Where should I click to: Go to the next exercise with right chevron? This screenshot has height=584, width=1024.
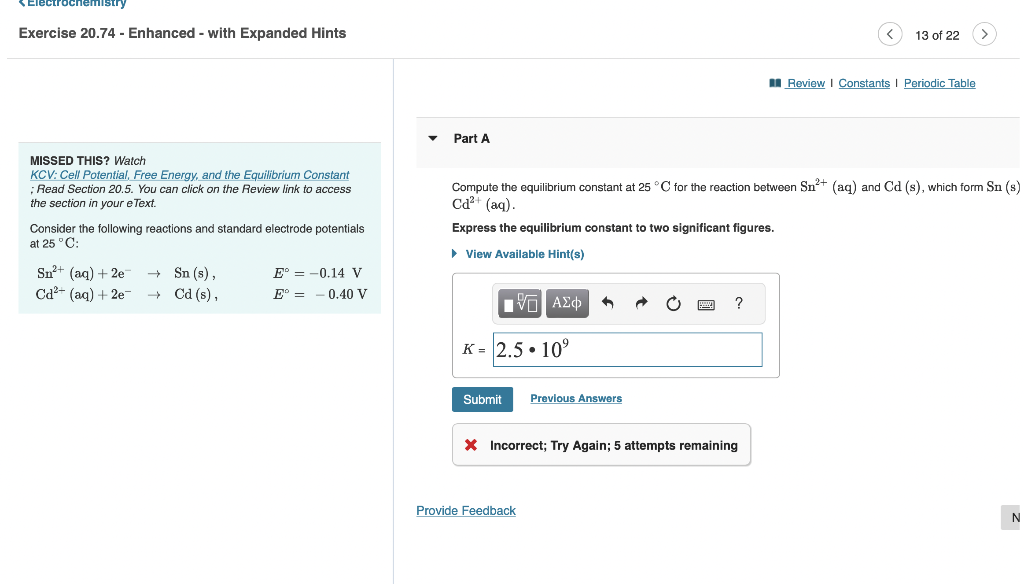(x=984, y=33)
